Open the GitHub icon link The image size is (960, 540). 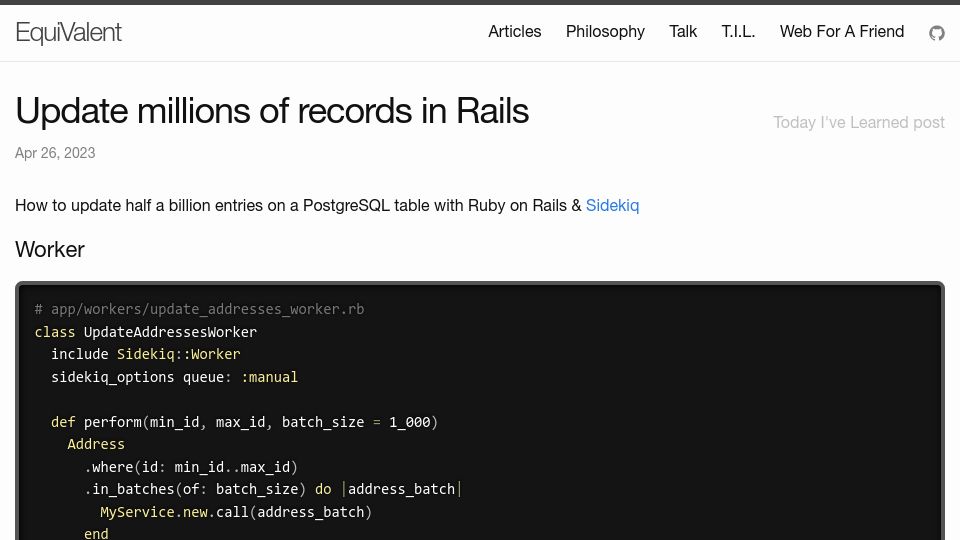tap(937, 32)
